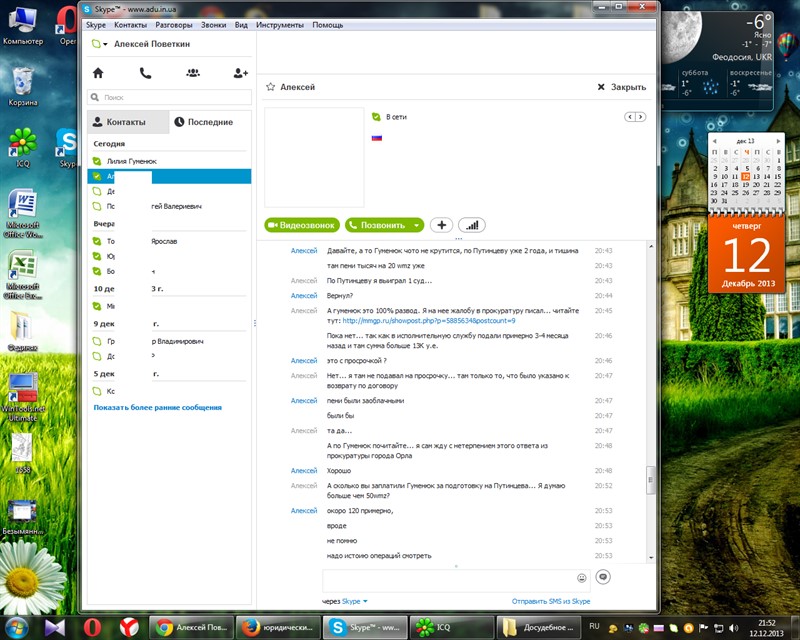Image resolution: width=800 pixels, height=640 pixels.
Task: Open the Инструменты menu
Action: pos(280,25)
